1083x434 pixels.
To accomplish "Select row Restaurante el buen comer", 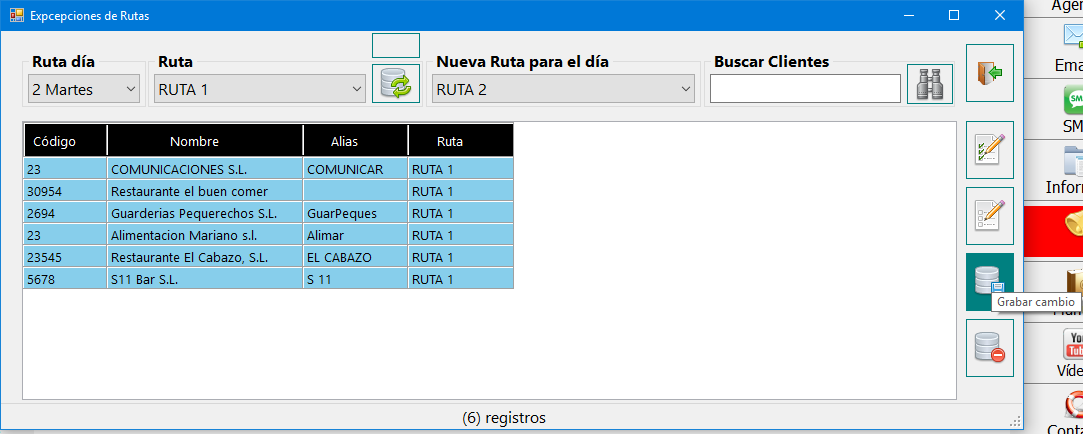I will coord(269,191).
